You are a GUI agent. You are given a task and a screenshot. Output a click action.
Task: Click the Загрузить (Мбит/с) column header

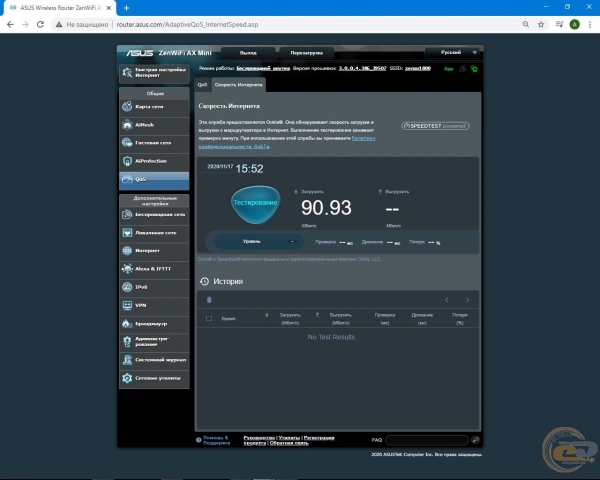coord(290,319)
